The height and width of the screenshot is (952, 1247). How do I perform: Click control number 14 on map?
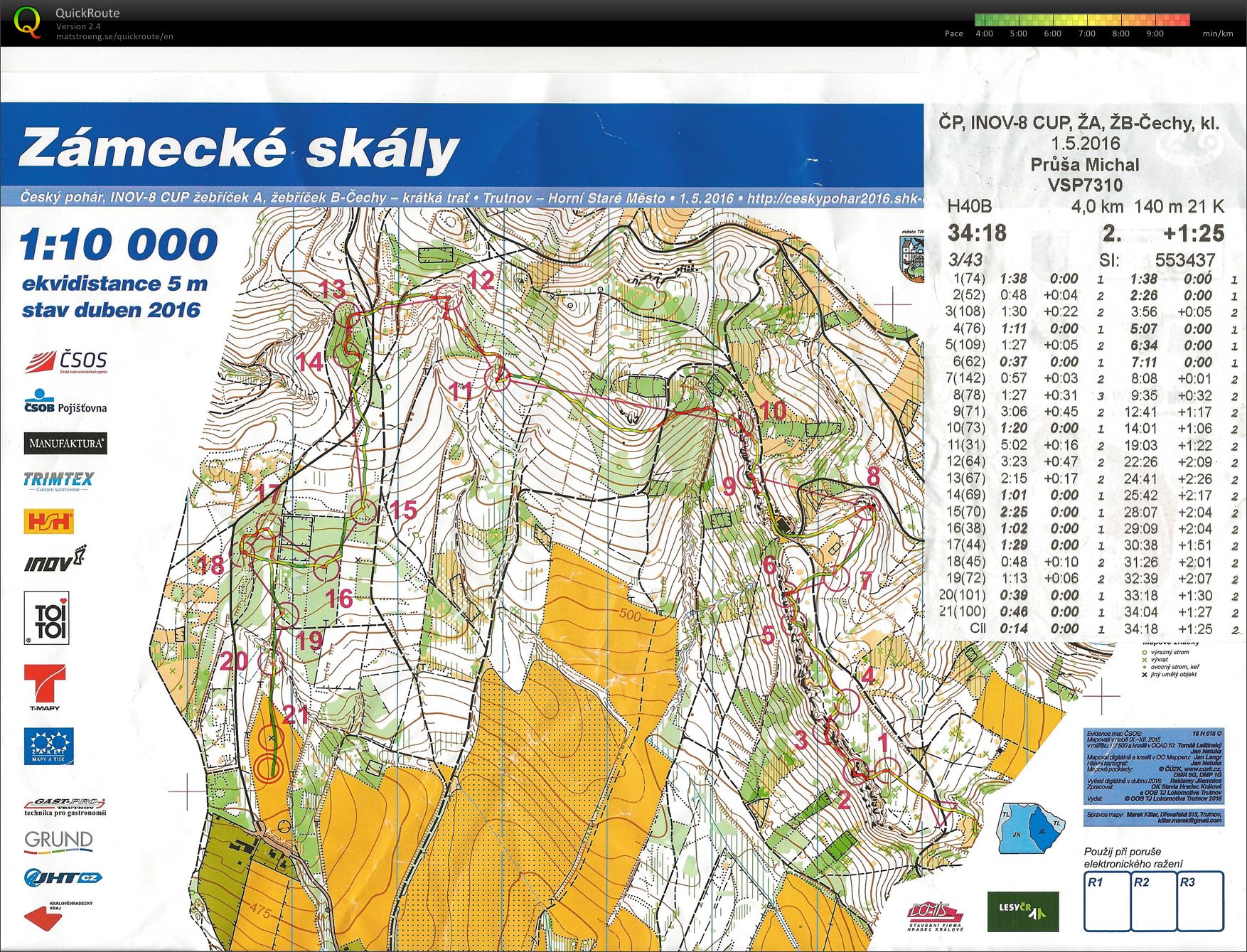pyautogui.click(x=309, y=362)
